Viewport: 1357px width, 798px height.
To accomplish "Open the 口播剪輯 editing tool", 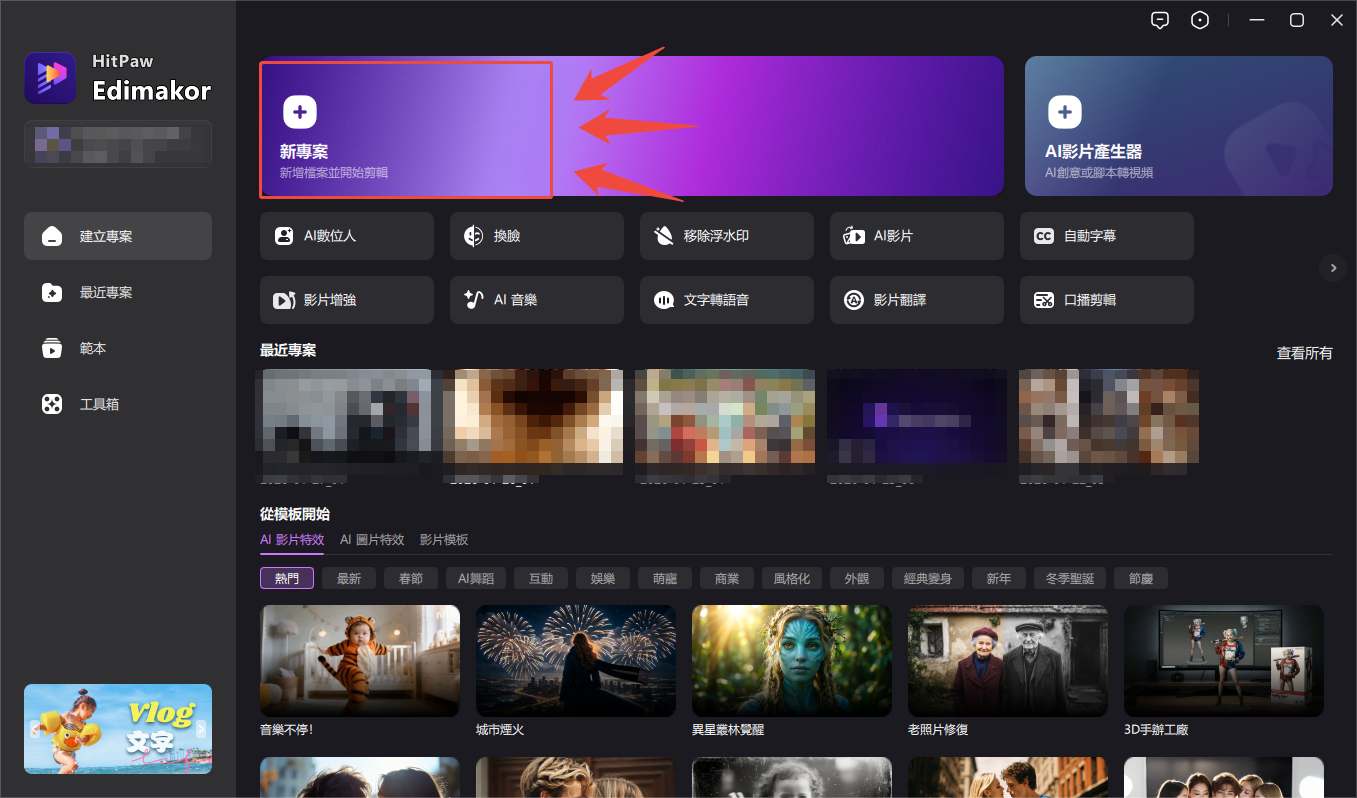I will pos(1106,300).
